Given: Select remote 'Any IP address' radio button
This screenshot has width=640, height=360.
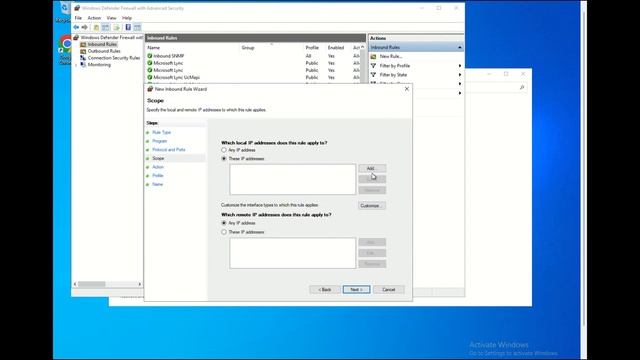Looking at the screenshot, I should pos(224,223).
